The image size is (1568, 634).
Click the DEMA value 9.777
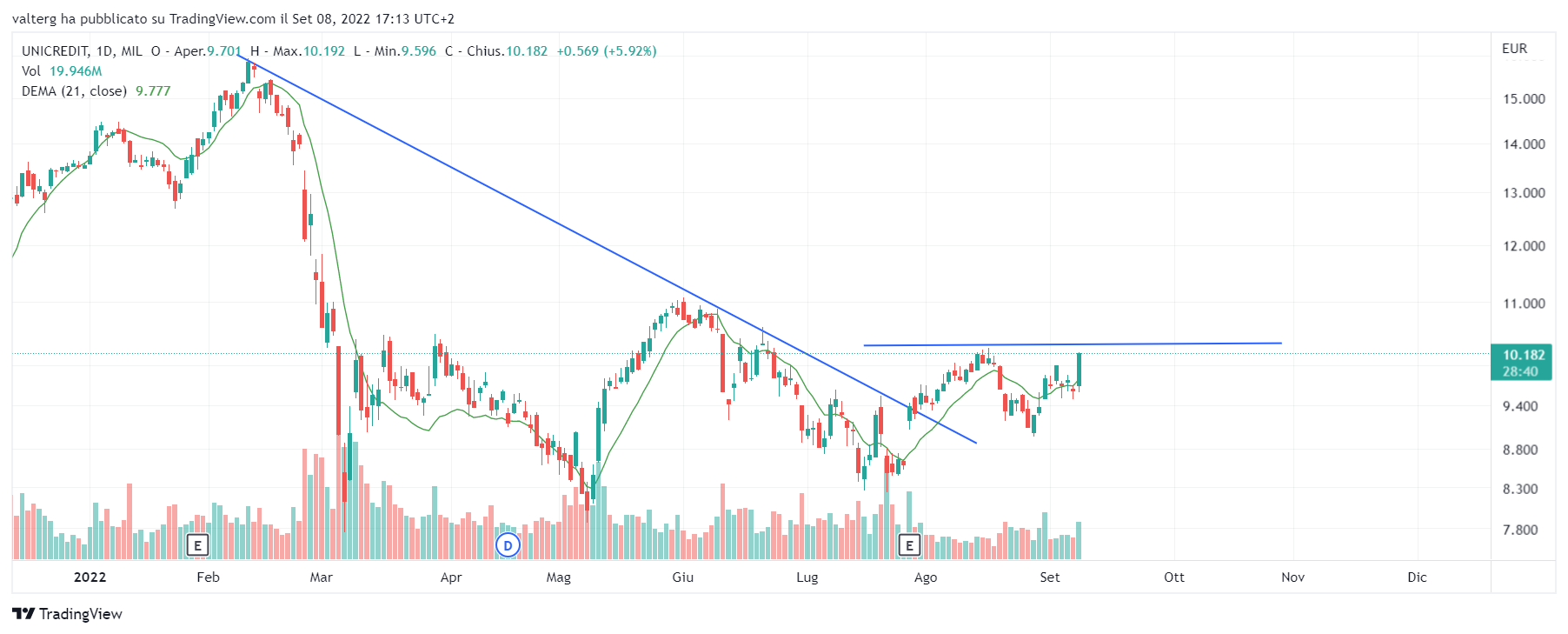153,91
